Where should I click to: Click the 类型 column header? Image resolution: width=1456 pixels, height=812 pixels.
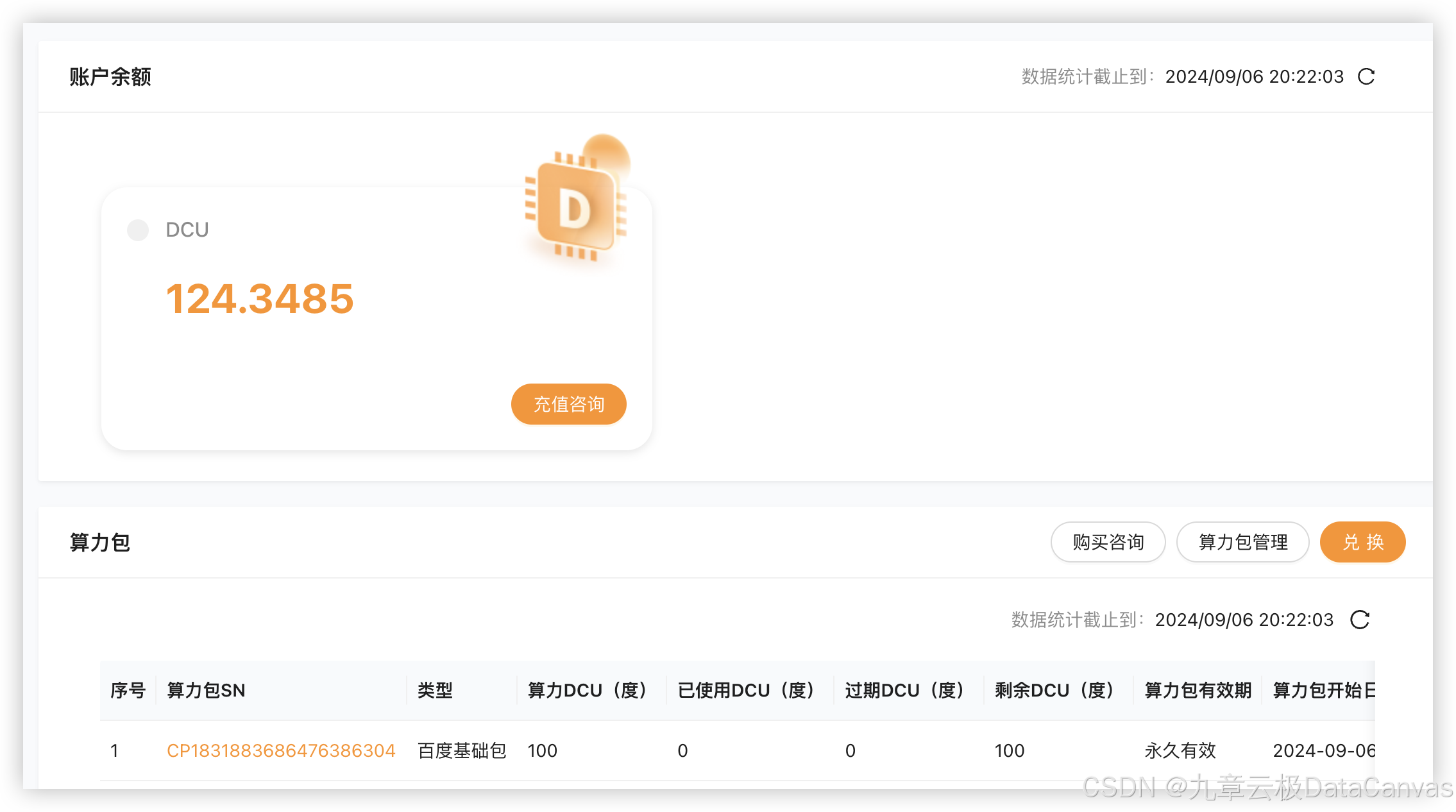[435, 690]
